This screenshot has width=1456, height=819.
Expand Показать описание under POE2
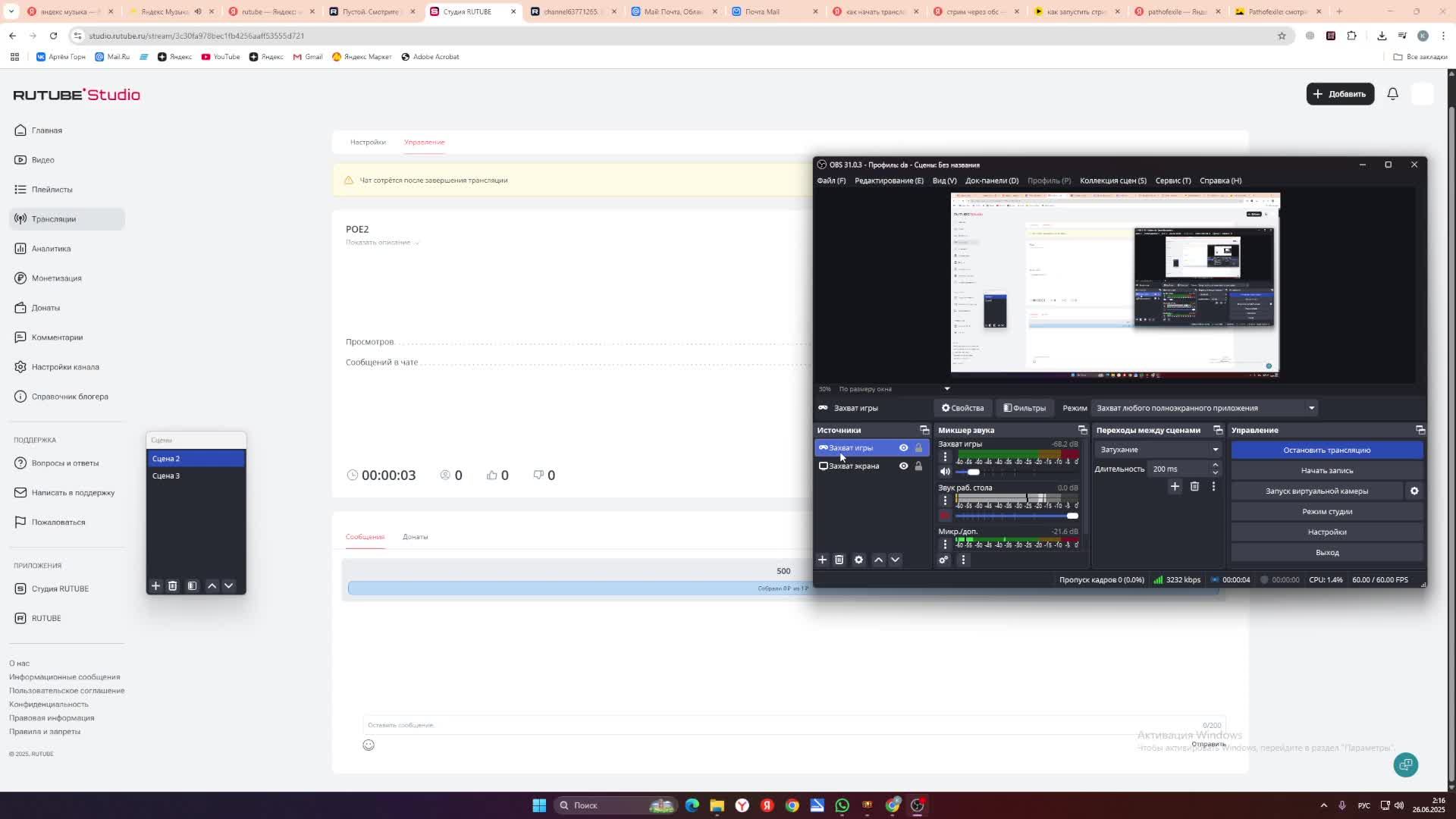point(382,243)
